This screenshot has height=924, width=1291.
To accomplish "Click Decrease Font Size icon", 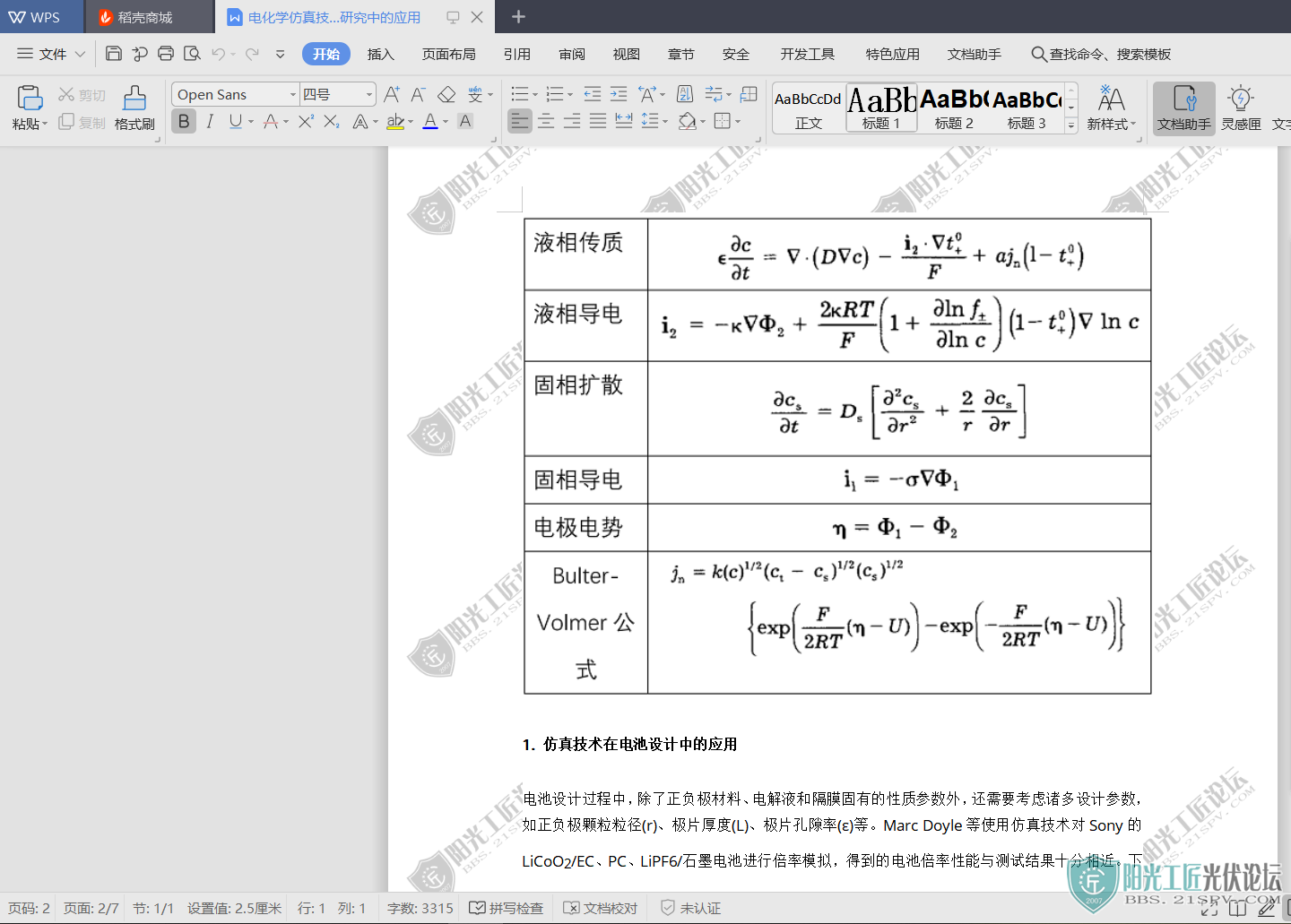I will tap(418, 94).
